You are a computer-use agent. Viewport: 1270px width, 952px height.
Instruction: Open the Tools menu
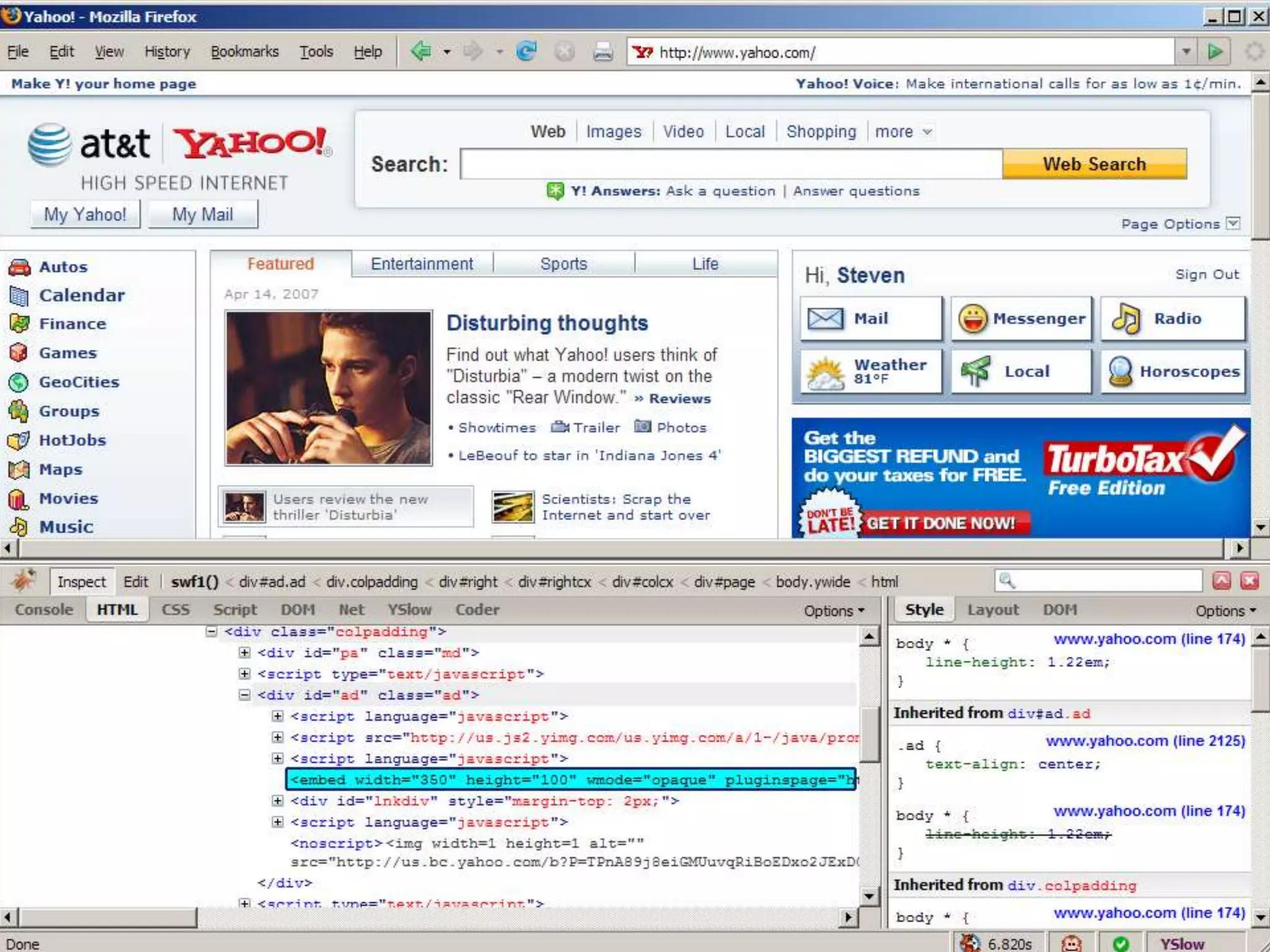[316, 51]
